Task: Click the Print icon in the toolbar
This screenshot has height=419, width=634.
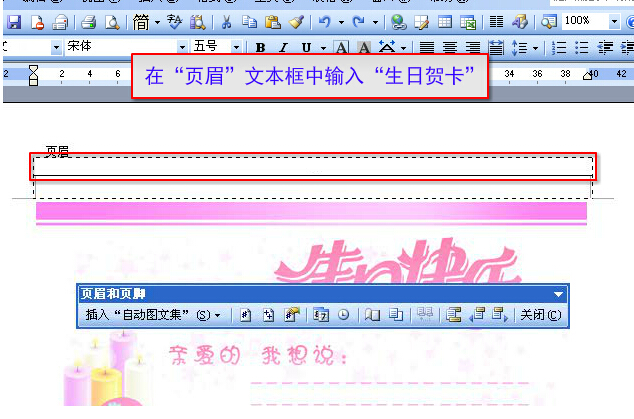Action: (x=88, y=21)
